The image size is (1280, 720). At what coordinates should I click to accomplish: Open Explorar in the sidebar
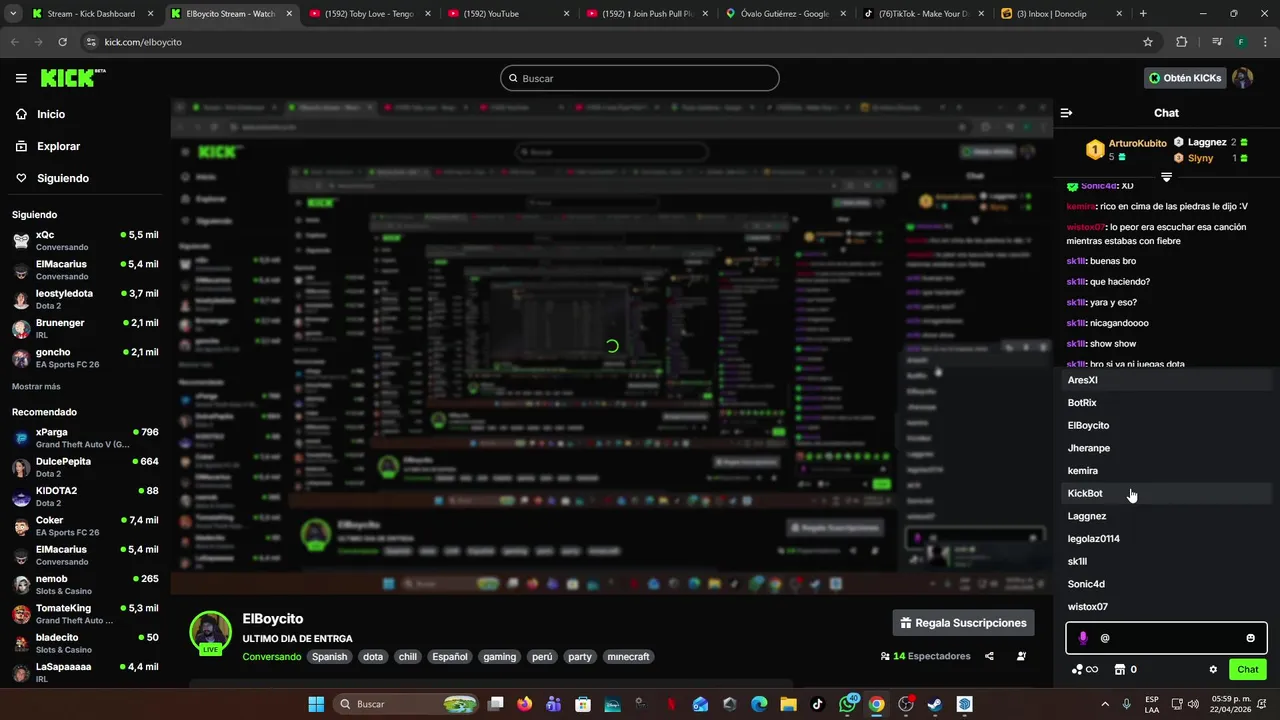click(x=58, y=146)
